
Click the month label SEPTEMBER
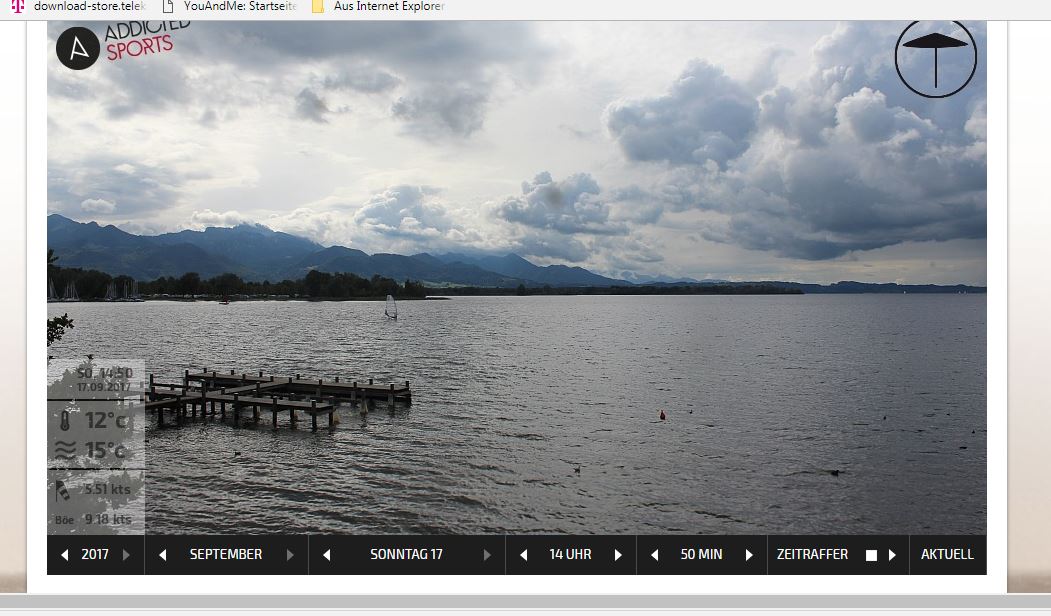pos(226,554)
